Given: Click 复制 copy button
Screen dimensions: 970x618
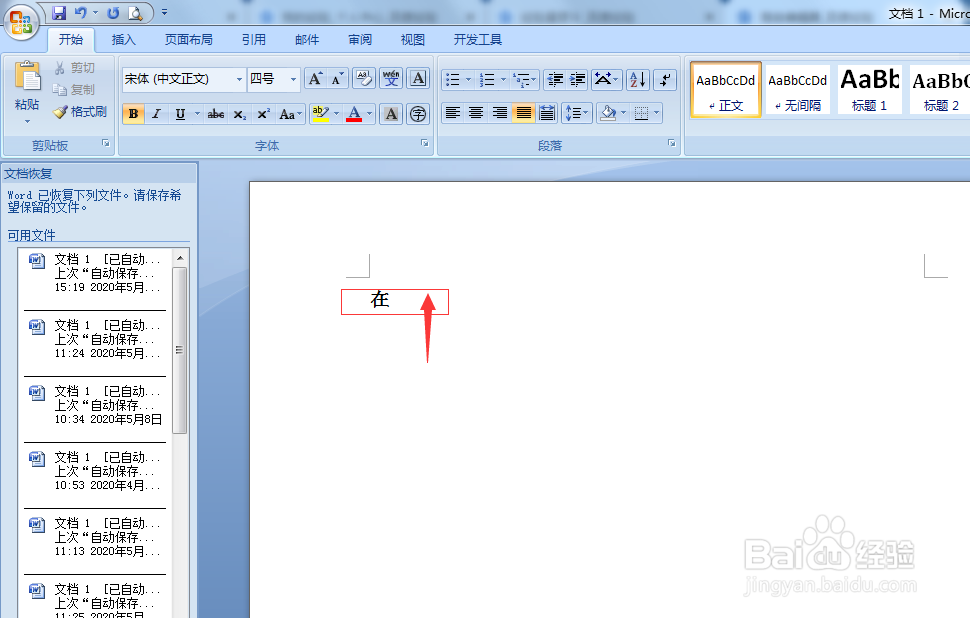Looking at the screenshot, I should click(x=74, y=90).
